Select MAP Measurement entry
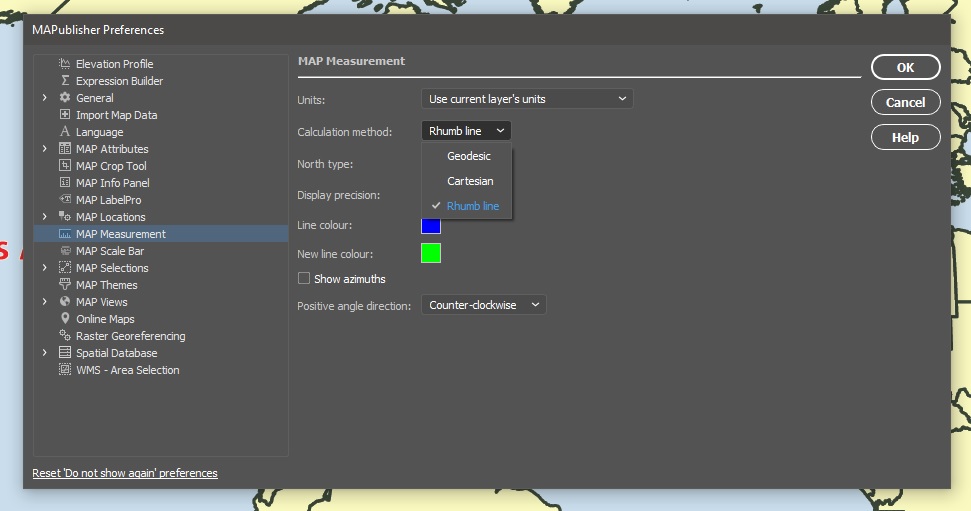 click(161, 234)
